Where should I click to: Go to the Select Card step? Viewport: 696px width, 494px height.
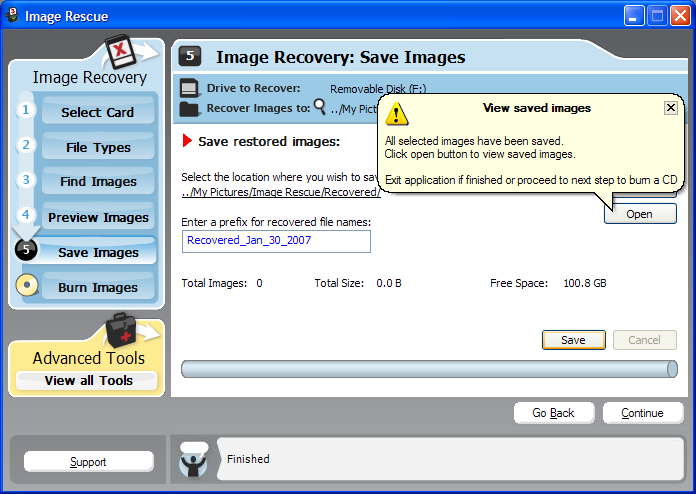98,110
